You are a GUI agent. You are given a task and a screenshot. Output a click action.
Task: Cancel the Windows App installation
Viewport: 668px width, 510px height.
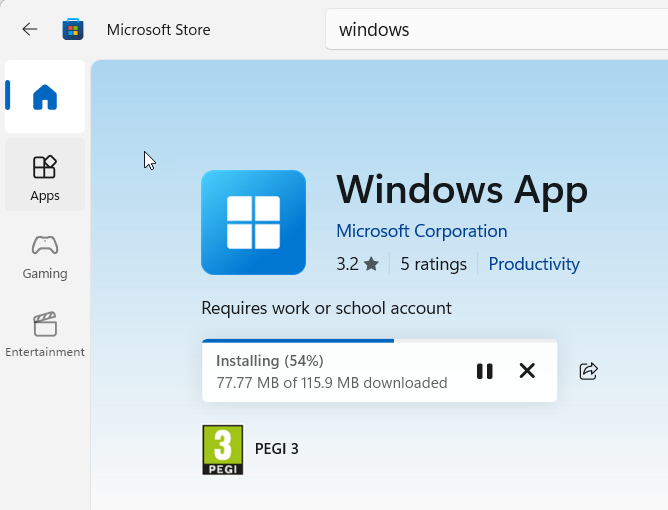[x=527, y=371]
